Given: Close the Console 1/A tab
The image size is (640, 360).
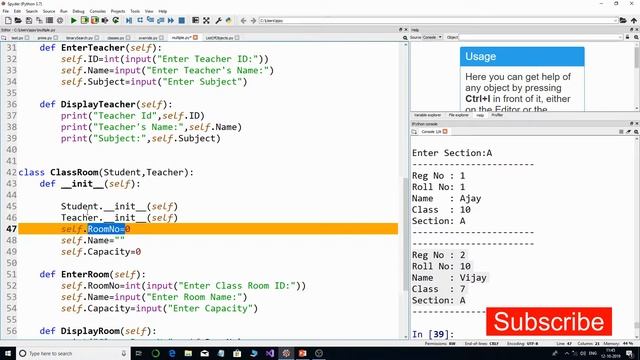Looking at the screenshot, I should (x=445, y=131).
